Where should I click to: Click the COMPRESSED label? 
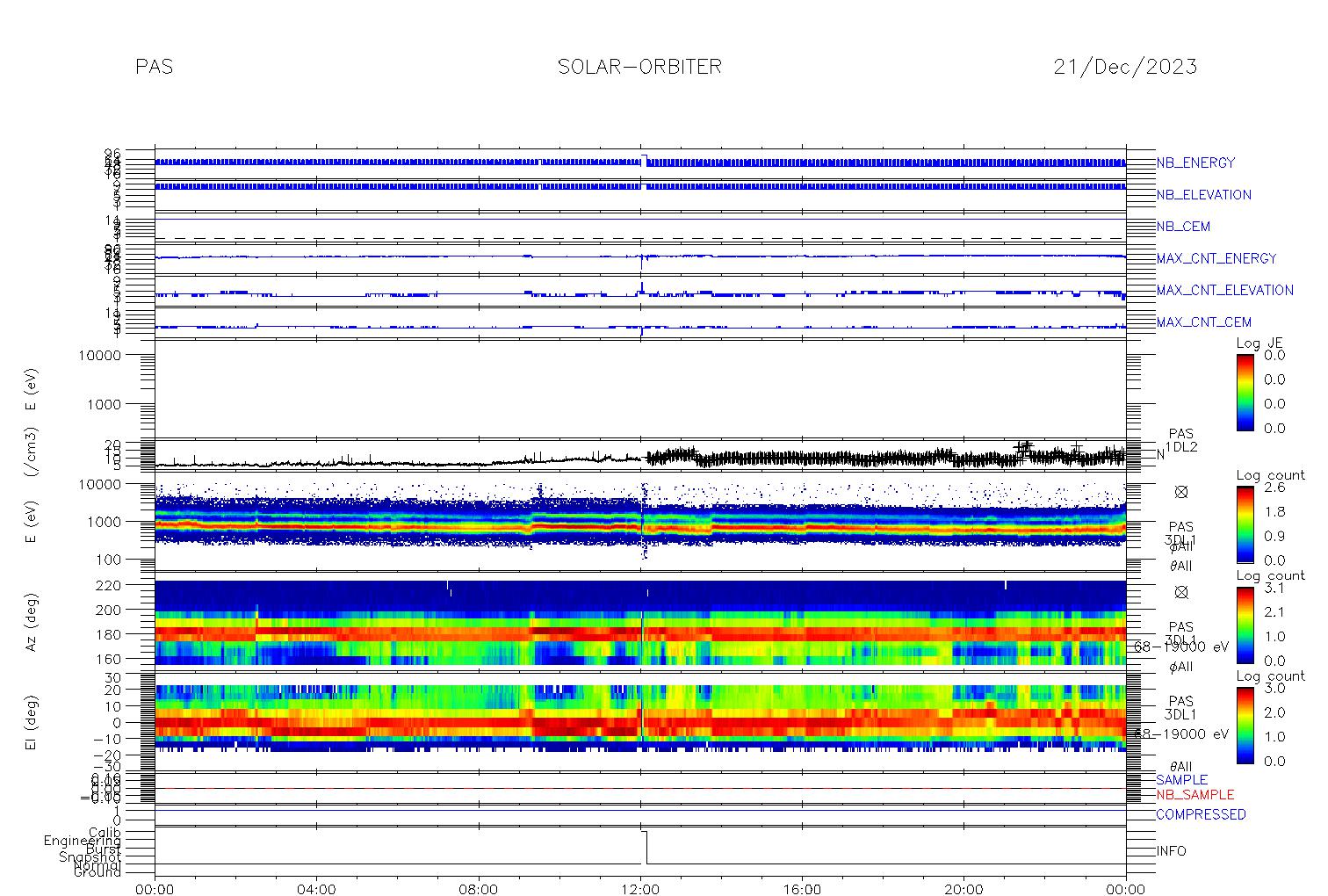coord(1201,815)
